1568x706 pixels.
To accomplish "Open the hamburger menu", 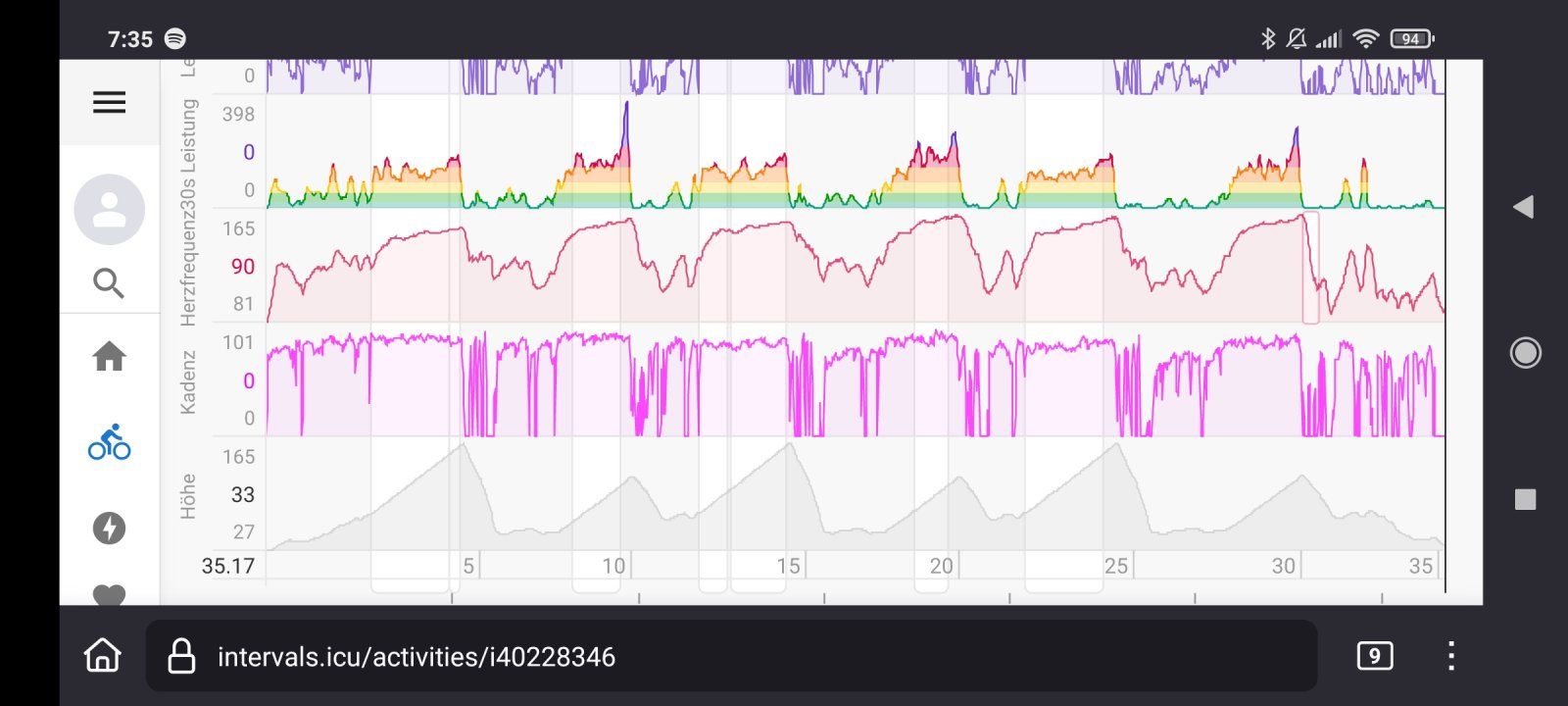I will [x=109, y=102].
